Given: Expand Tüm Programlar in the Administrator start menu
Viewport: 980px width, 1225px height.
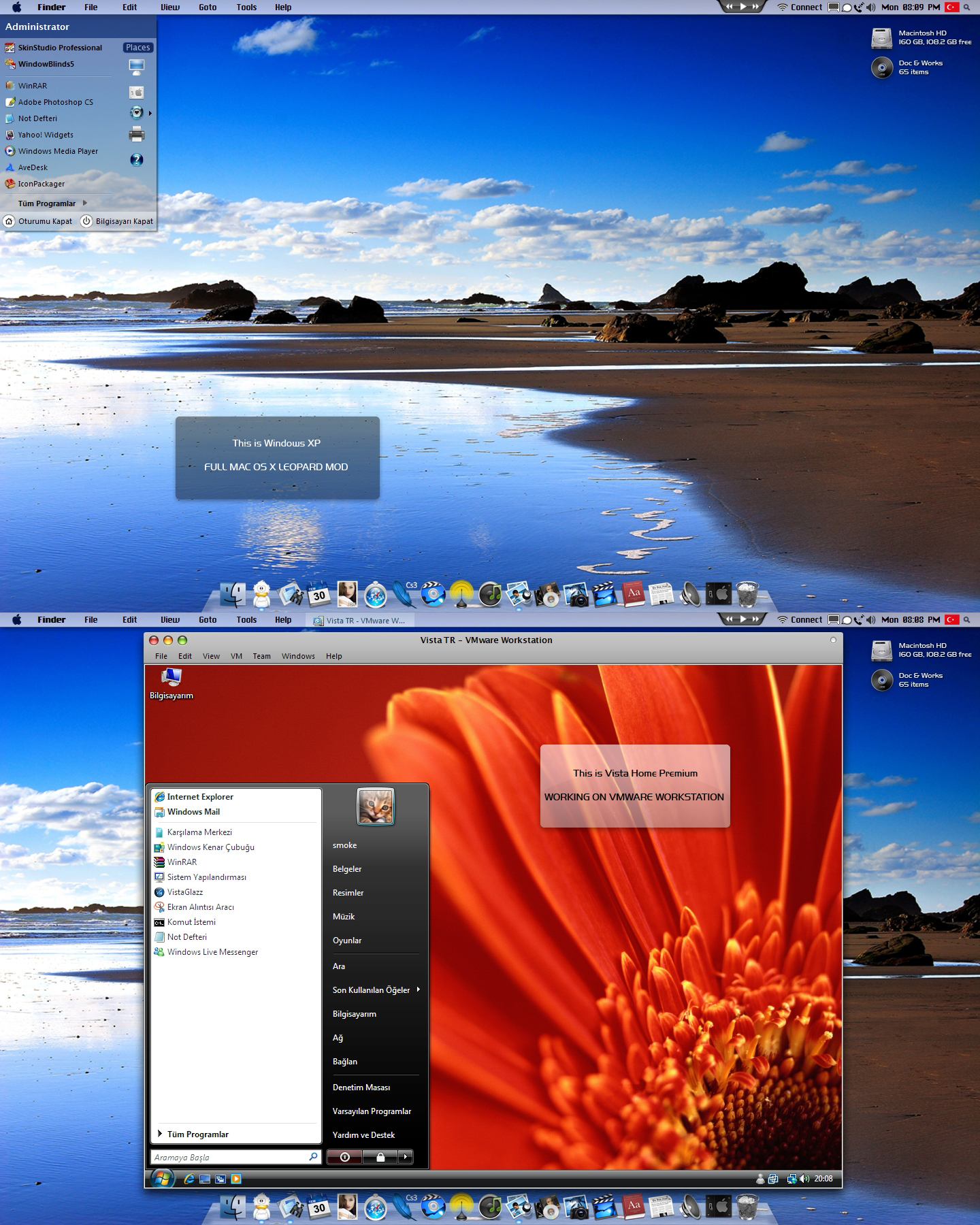Looking at the screenshot, I should click(x=53, y=203).
